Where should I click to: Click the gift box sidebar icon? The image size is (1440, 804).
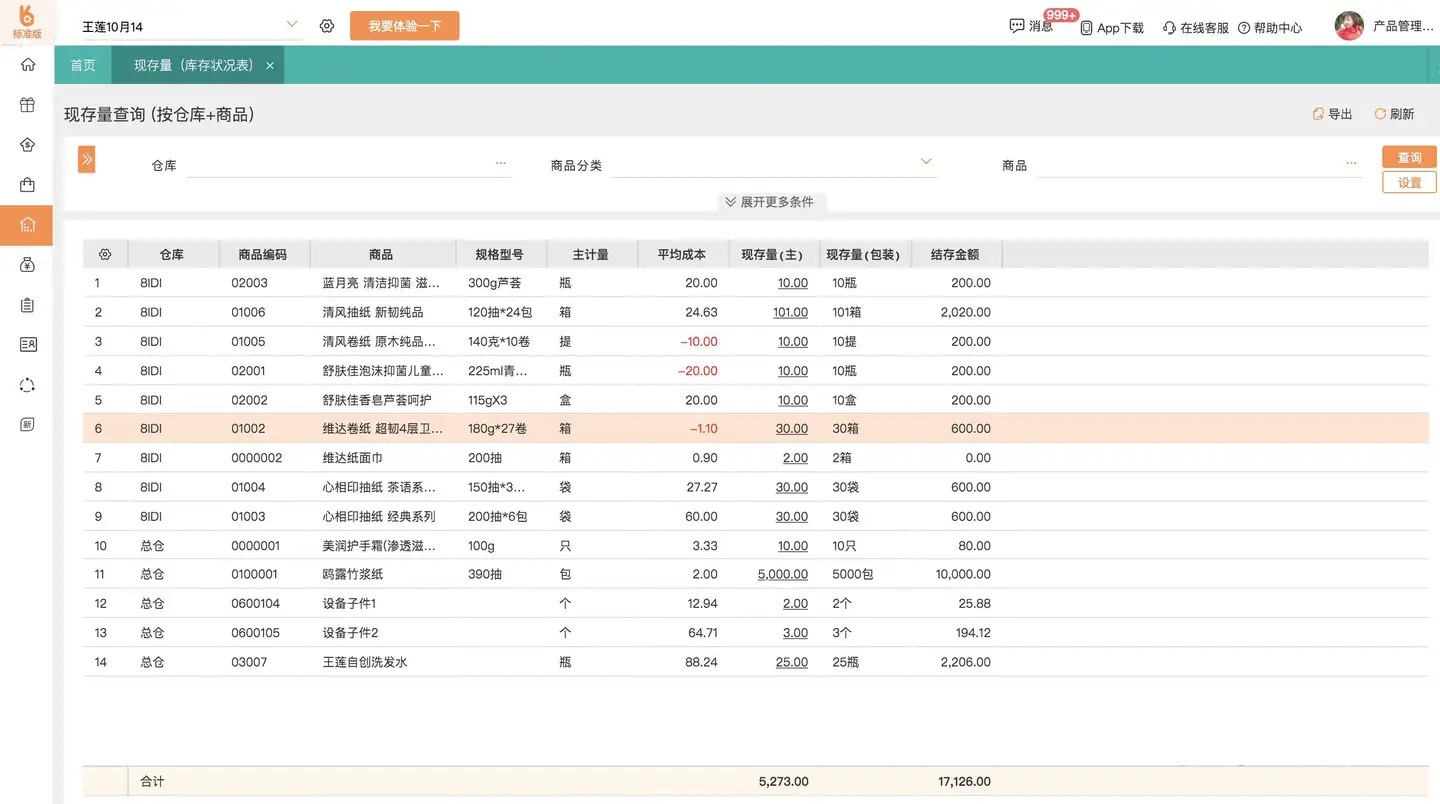point(27,105)
